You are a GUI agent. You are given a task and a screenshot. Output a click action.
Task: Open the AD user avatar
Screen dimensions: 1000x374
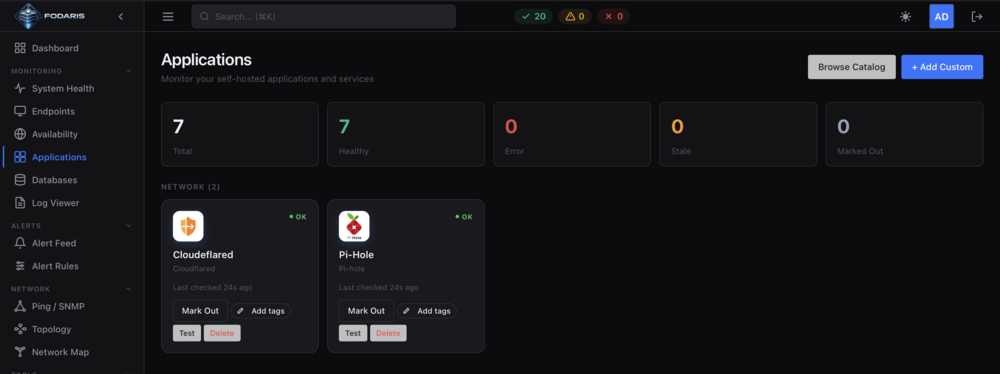pos(941,17)
